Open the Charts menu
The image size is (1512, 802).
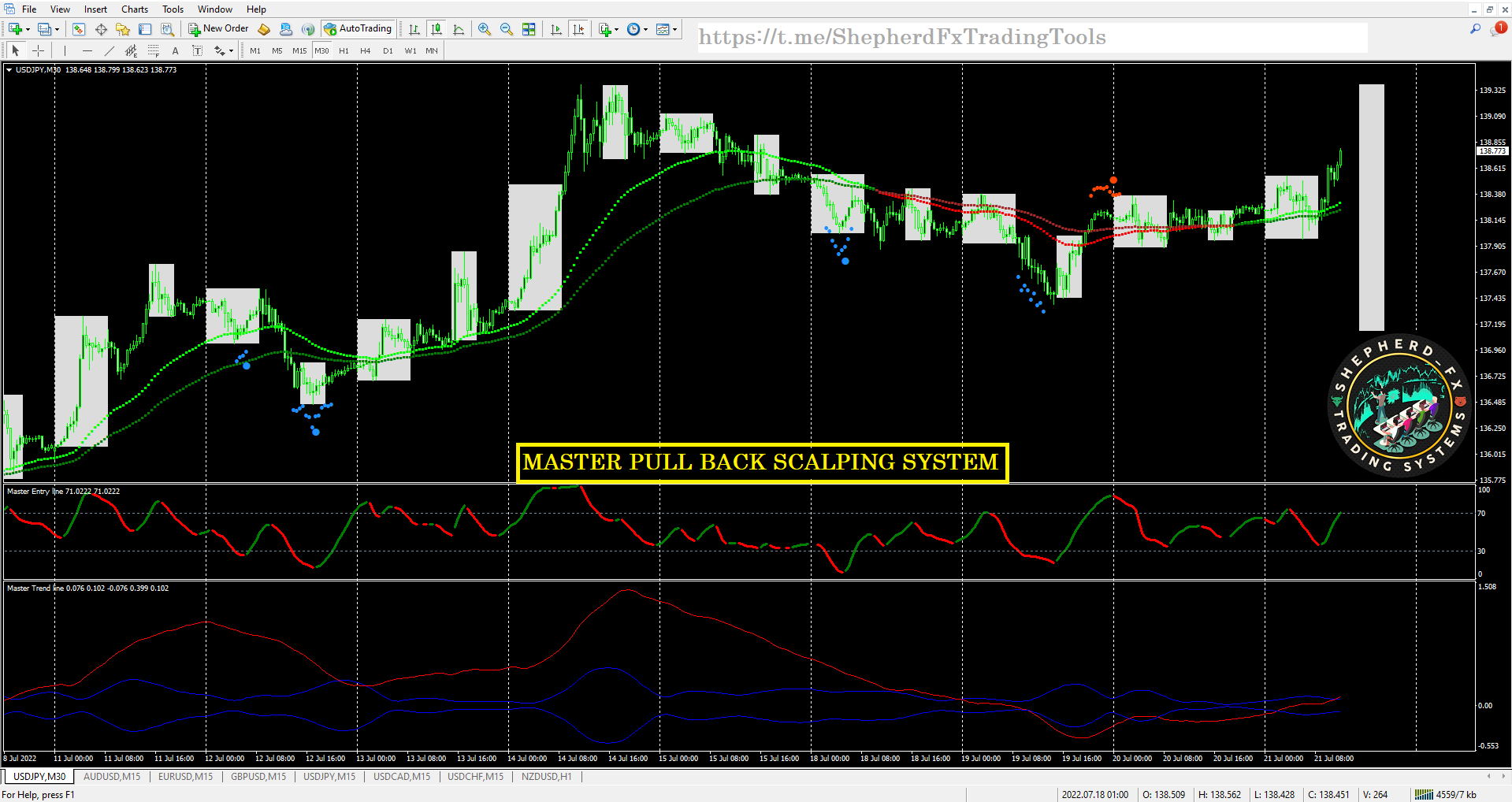[134, 9]
